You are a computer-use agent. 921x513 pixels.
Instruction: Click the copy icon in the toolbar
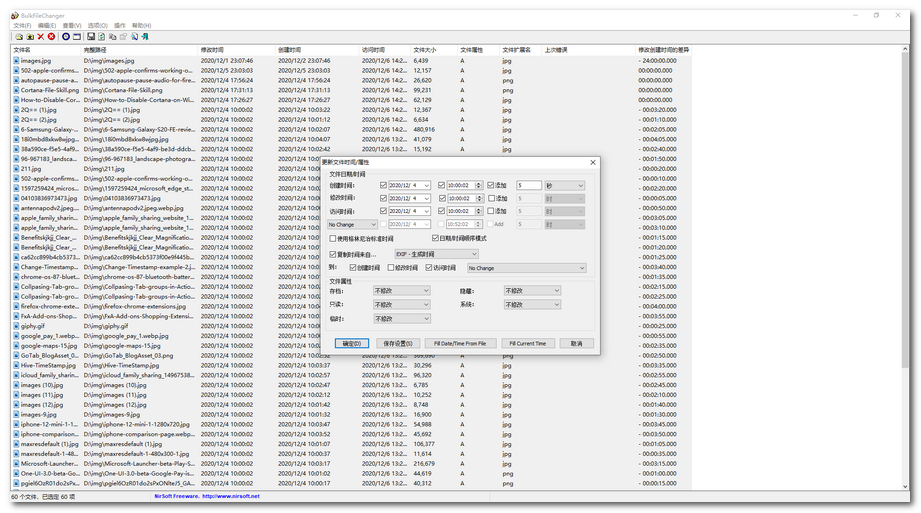(111, 37)
